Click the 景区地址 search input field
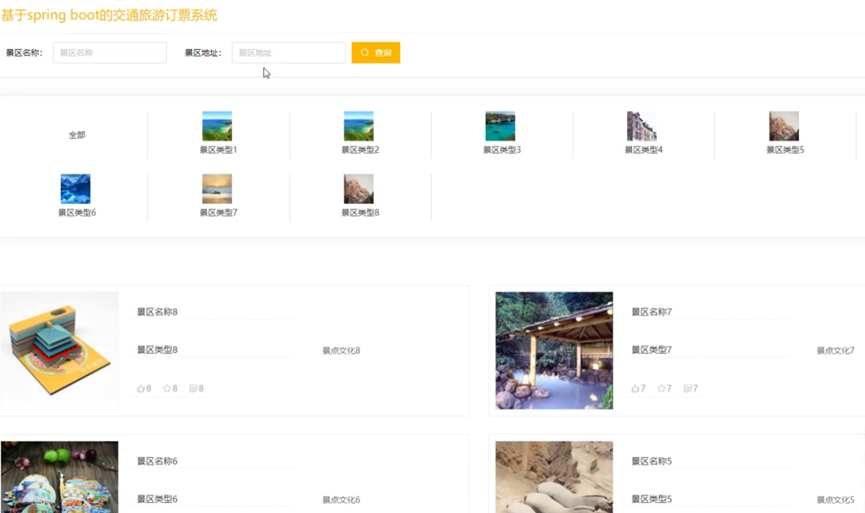Screen dimensions: 865x513 (289, 53)
